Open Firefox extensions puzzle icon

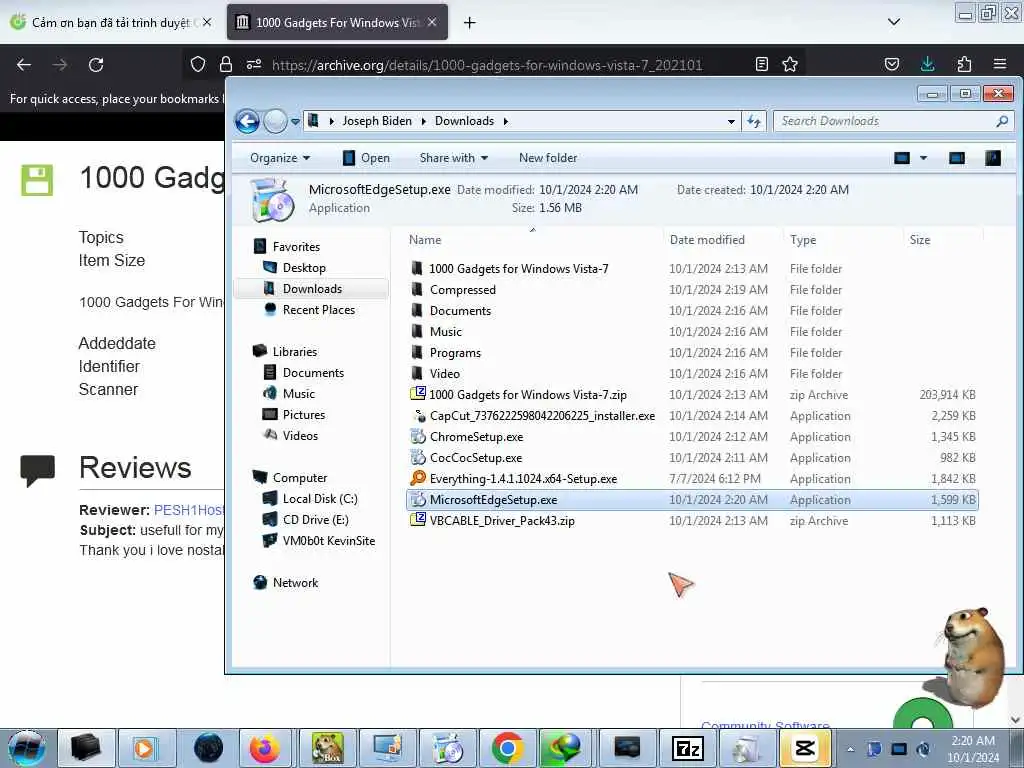(x=964, y=64)
